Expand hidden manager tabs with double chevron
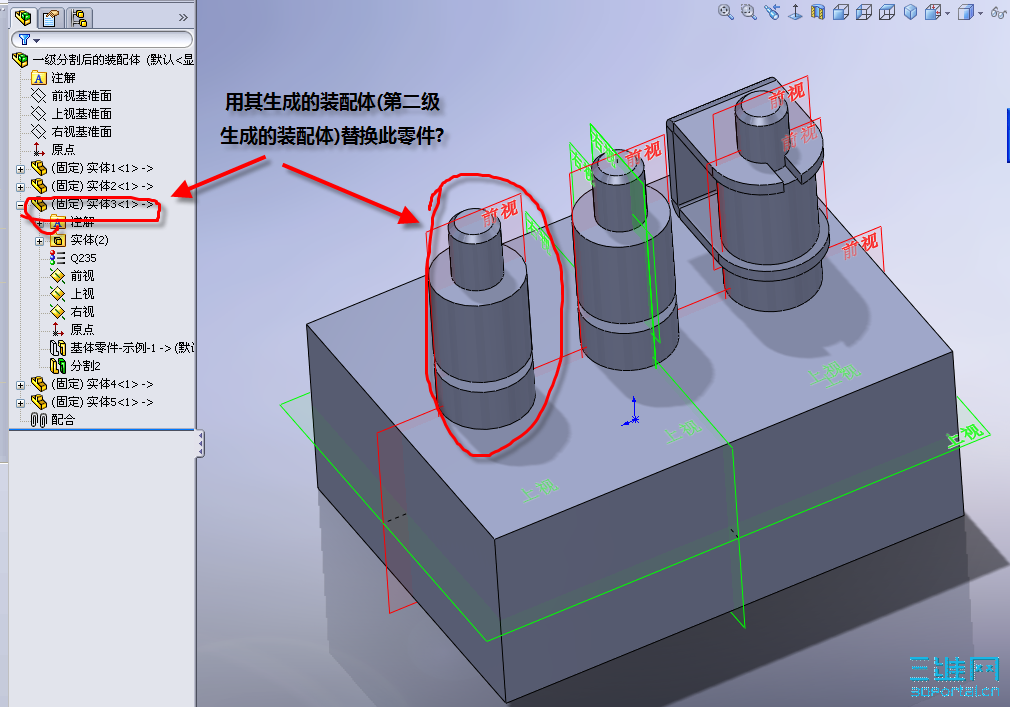 click(x=184, y=18)
